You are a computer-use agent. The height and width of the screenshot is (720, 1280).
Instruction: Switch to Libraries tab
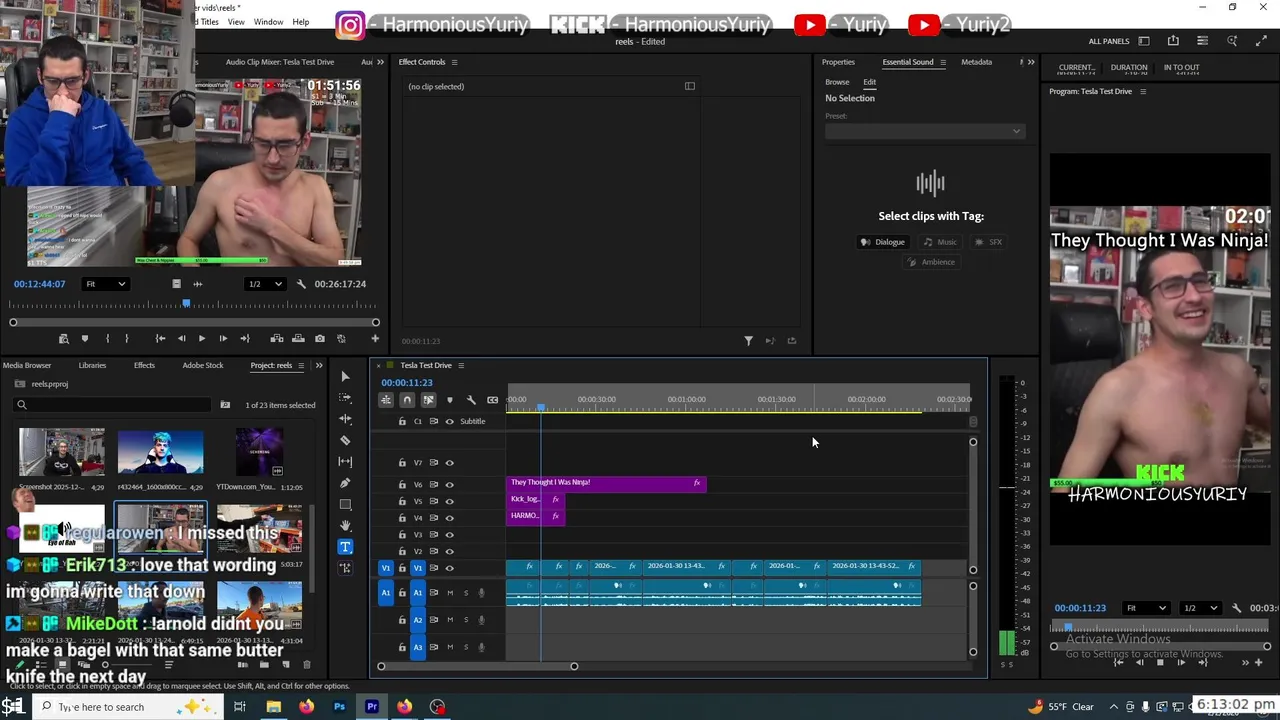point(92,365)
